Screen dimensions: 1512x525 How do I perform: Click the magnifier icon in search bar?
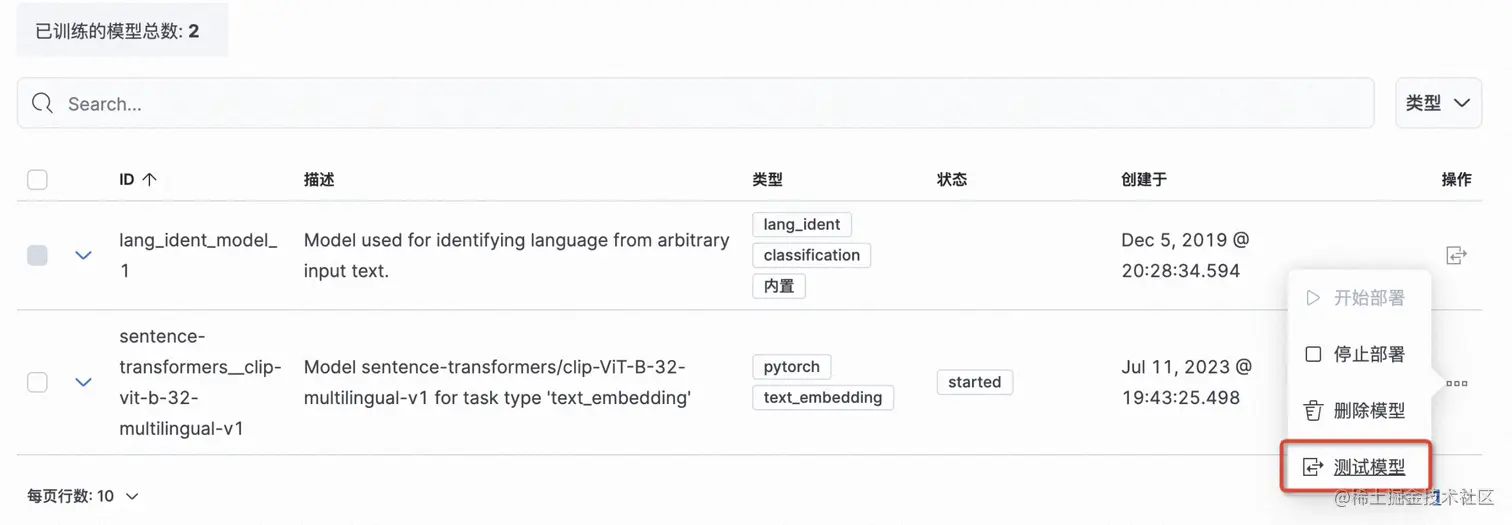[x=42, y=104]
